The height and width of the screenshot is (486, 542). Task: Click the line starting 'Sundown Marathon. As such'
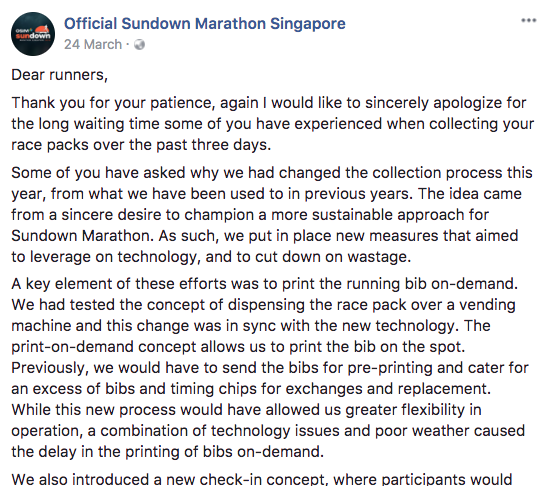click(x=265, y=236)
